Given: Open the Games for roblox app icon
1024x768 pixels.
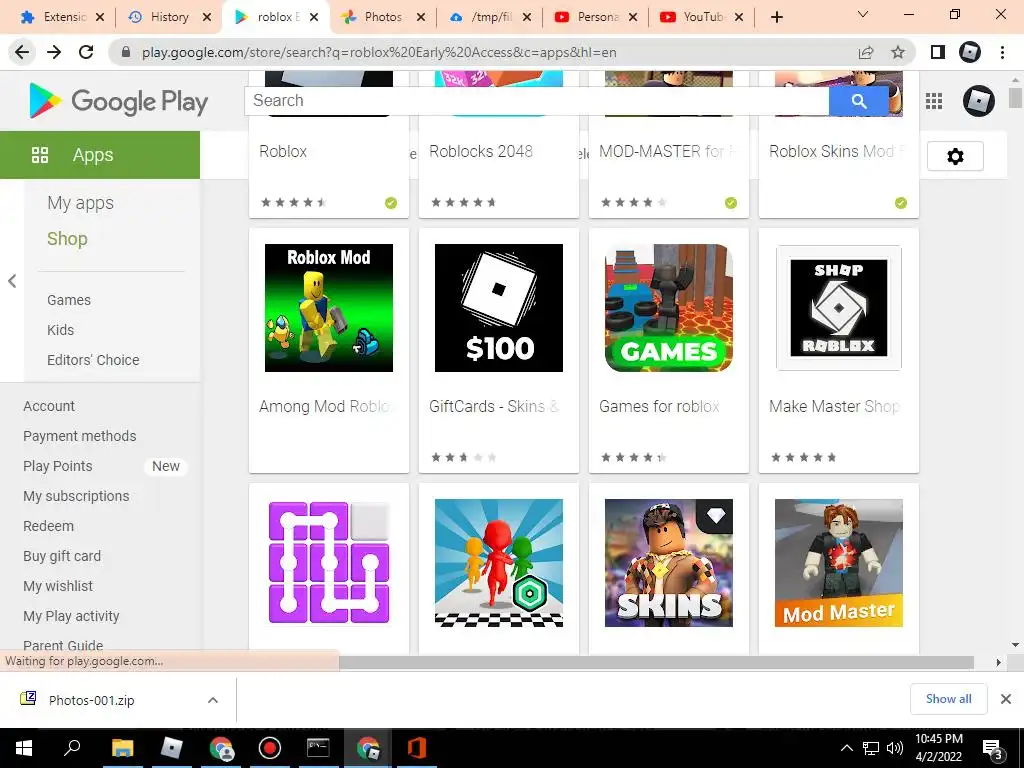Looking at the screenshot, I should coord(669,308).
